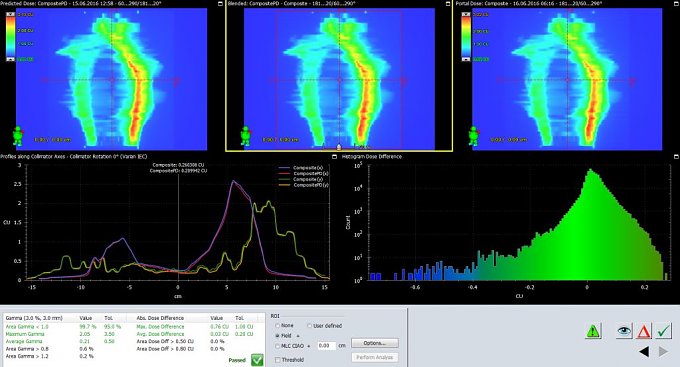Screen dimensions: 680x367
Task: Click patient orientation figure in Portal Dose view
Action: click(474, 136)
